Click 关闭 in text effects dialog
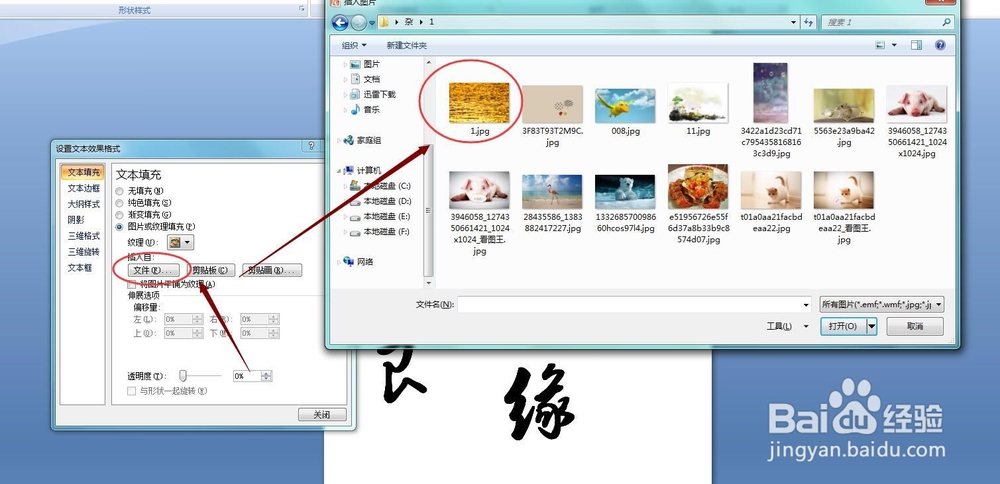1000x484 pixels. pos(322,414)
